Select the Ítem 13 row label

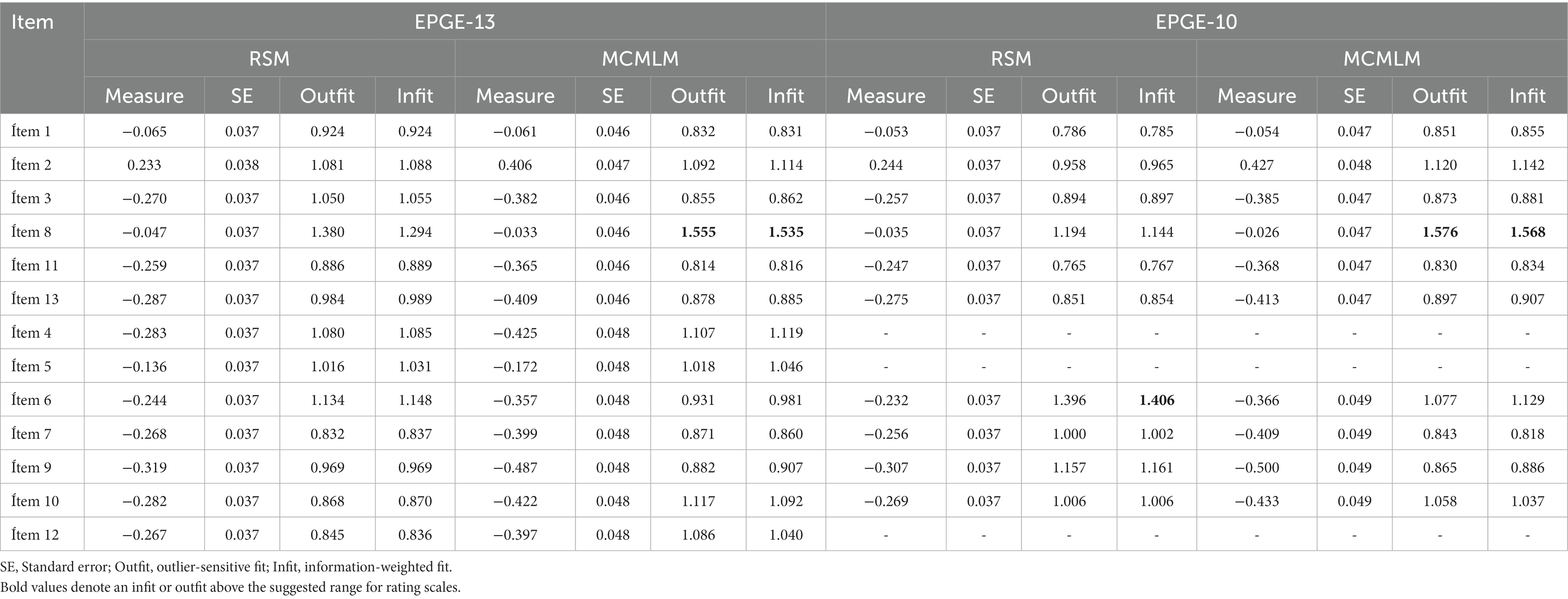click(35, 299)
